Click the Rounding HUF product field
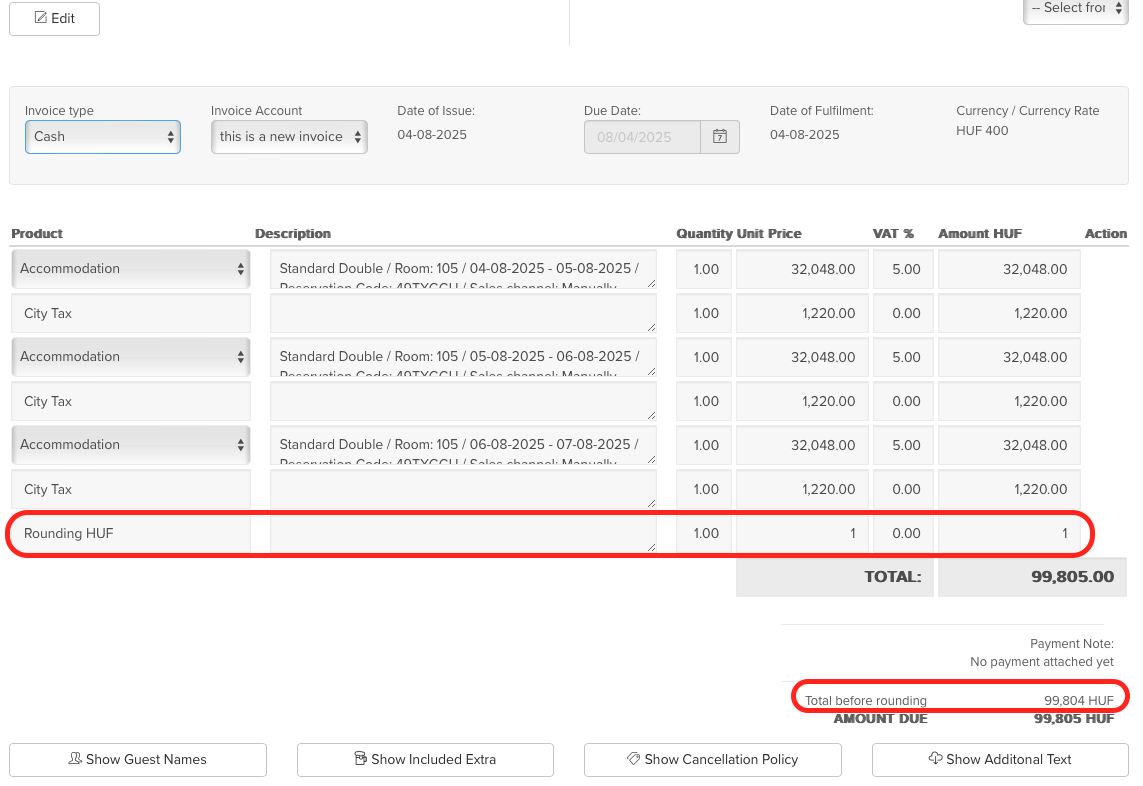 tap(130, 533)
